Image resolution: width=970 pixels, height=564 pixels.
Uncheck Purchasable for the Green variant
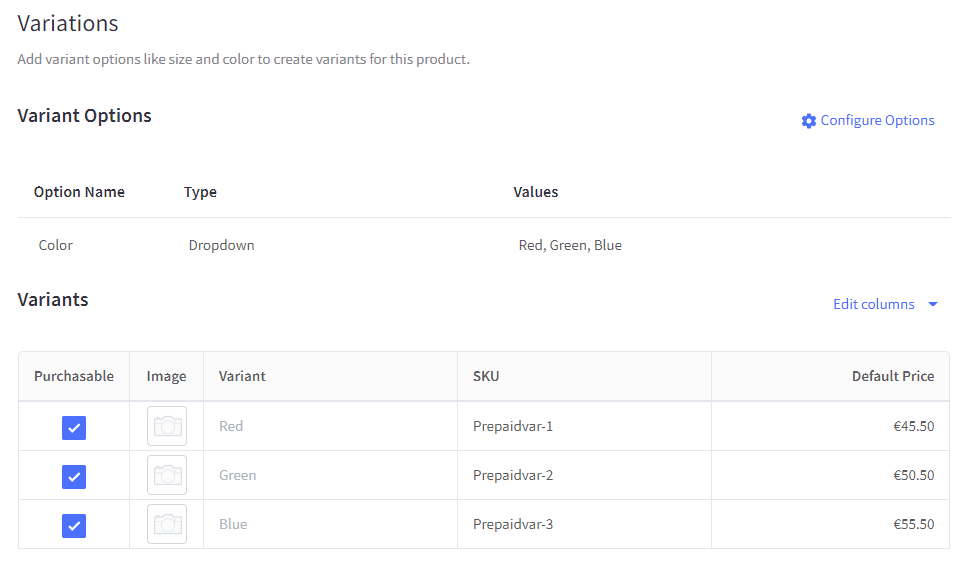pyautogui.click(x=74, y=477)
